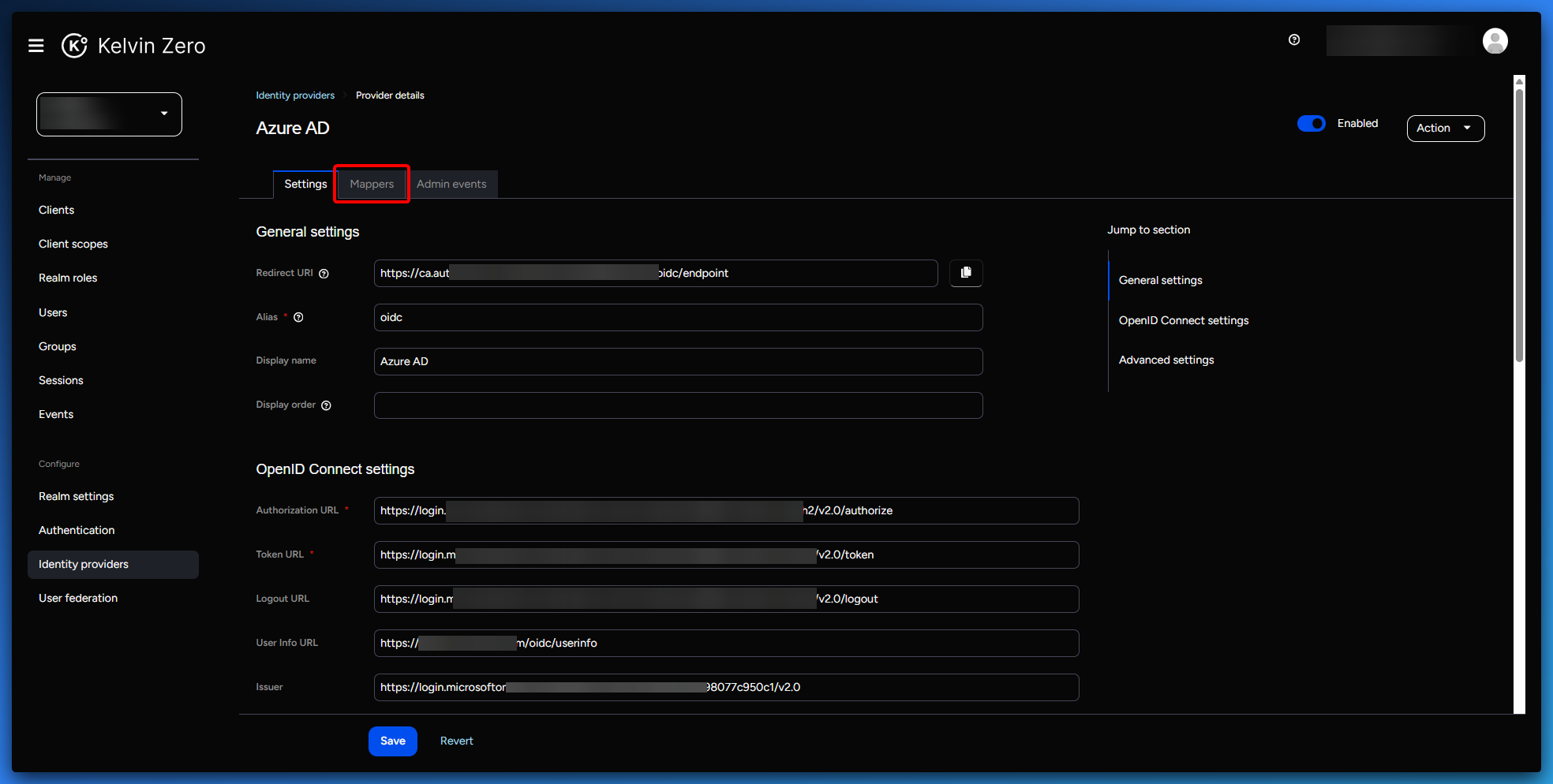
Task: Open the Action dropdown
Action: pos(1445,128)
